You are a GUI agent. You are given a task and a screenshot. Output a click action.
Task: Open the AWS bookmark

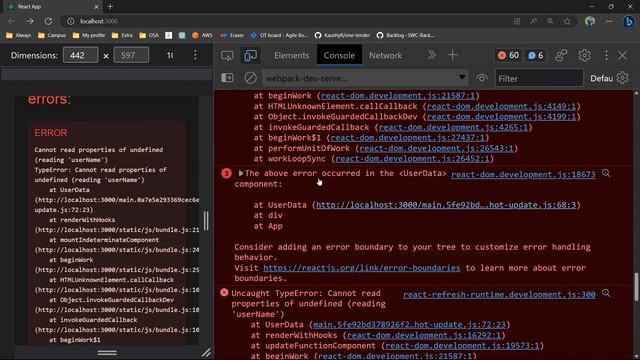(202, 36)
